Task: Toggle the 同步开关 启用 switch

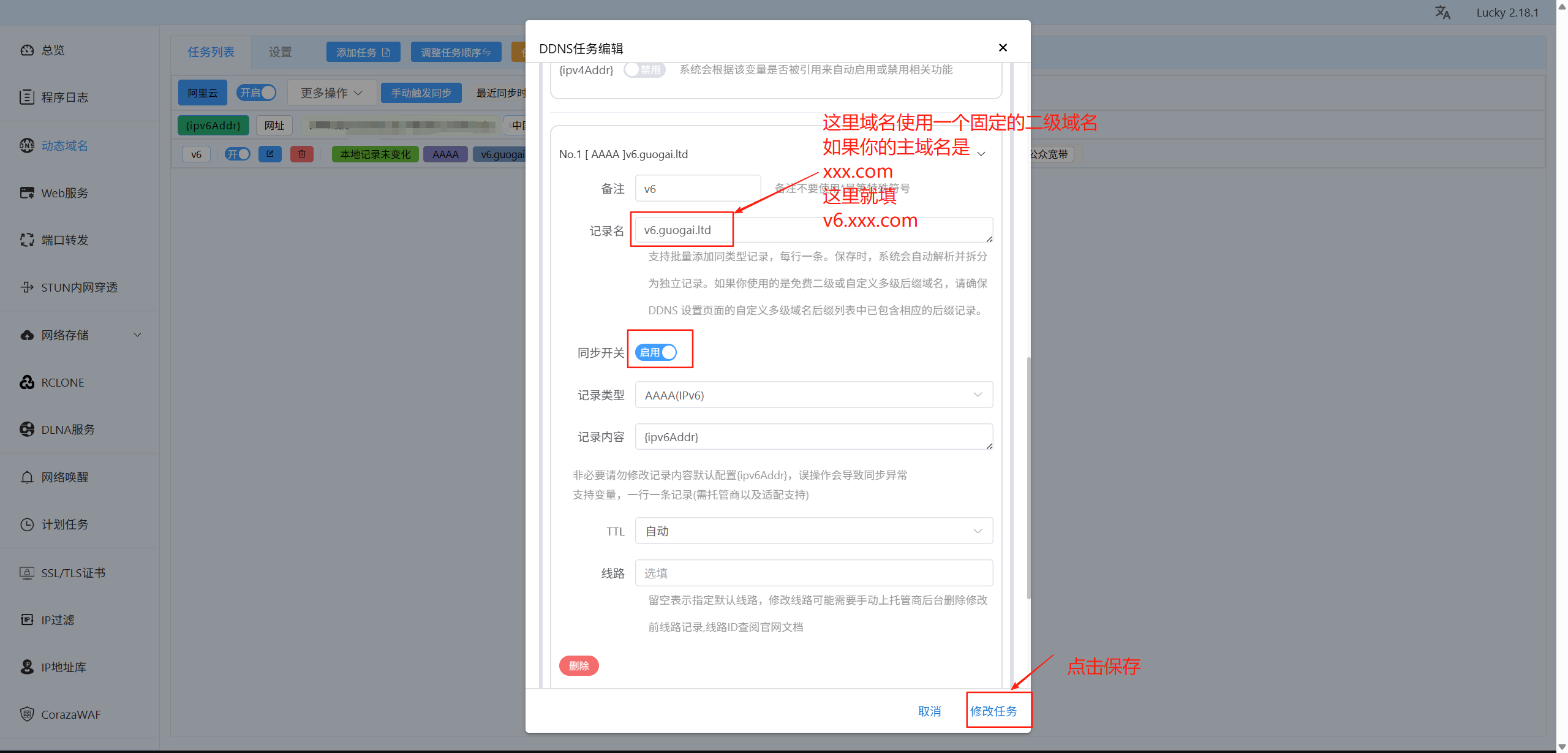Action: tap(656, 352)
